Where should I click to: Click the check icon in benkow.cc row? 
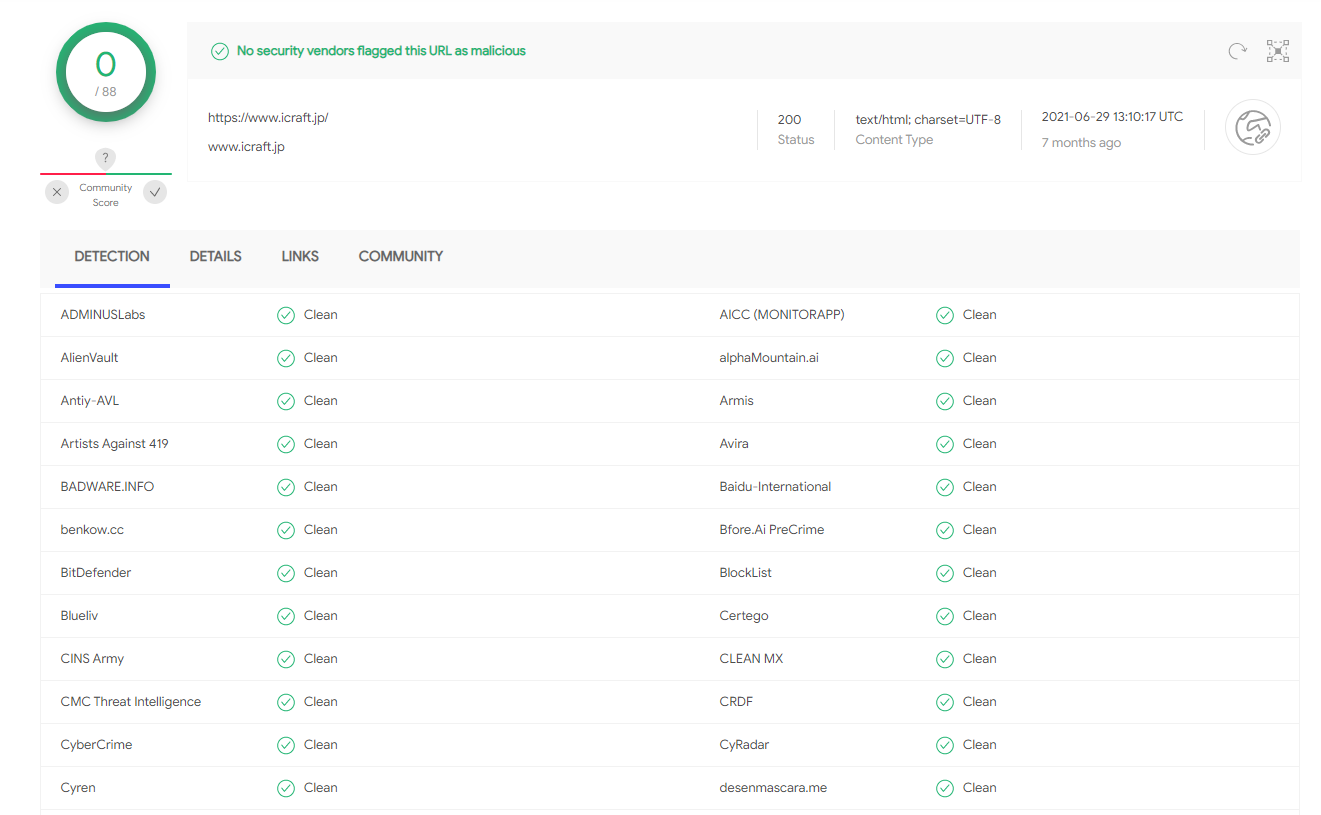(x=286, y=530)
